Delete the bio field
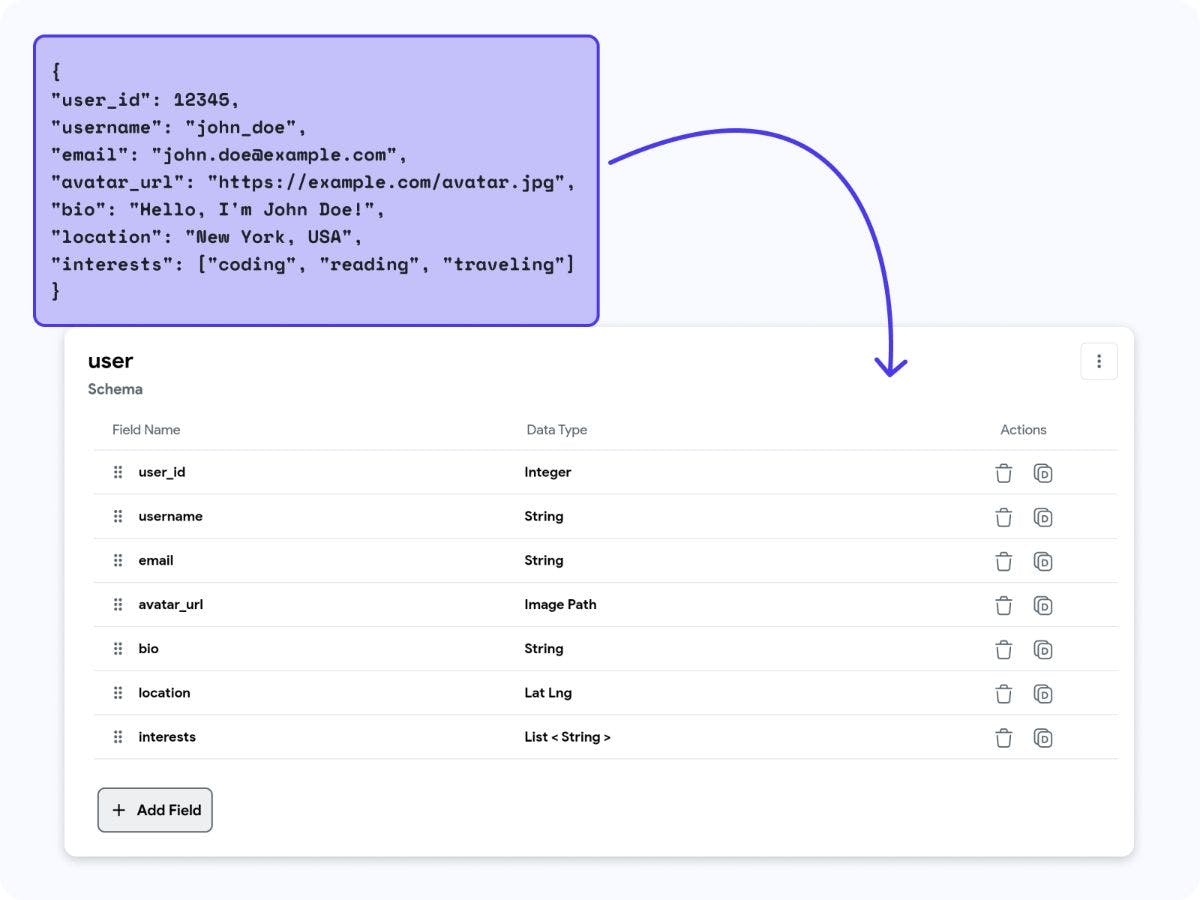1200x900 pixels. tap(1004, 649)
